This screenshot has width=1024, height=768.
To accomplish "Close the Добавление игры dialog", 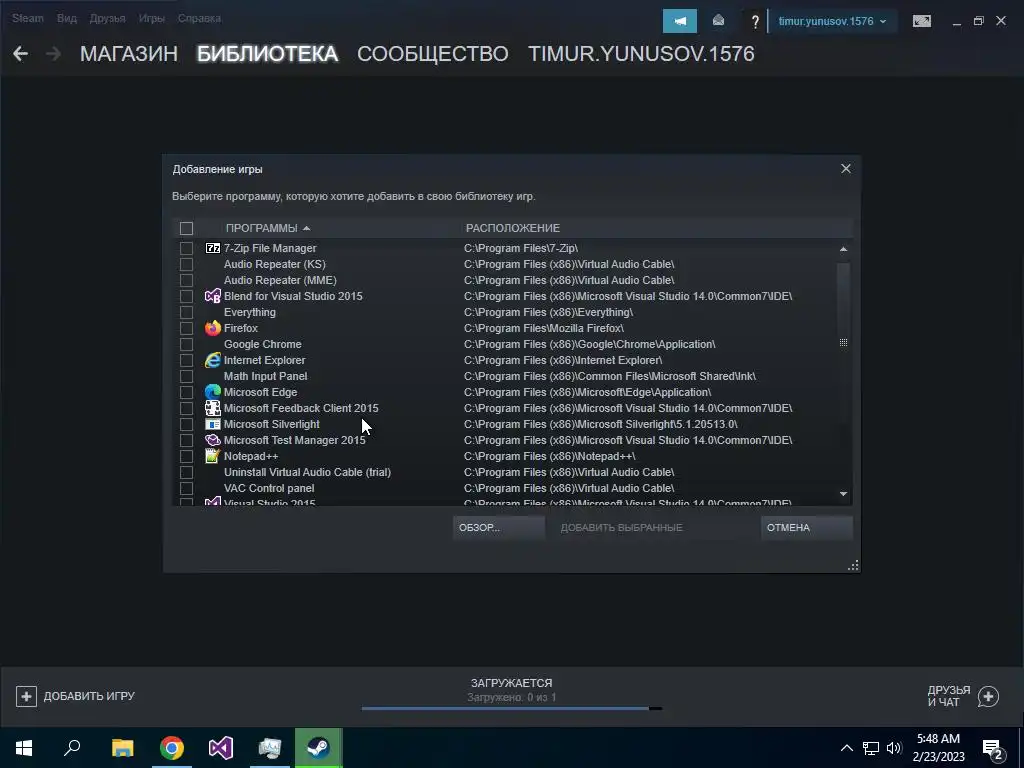I will (x=846, y=168).
